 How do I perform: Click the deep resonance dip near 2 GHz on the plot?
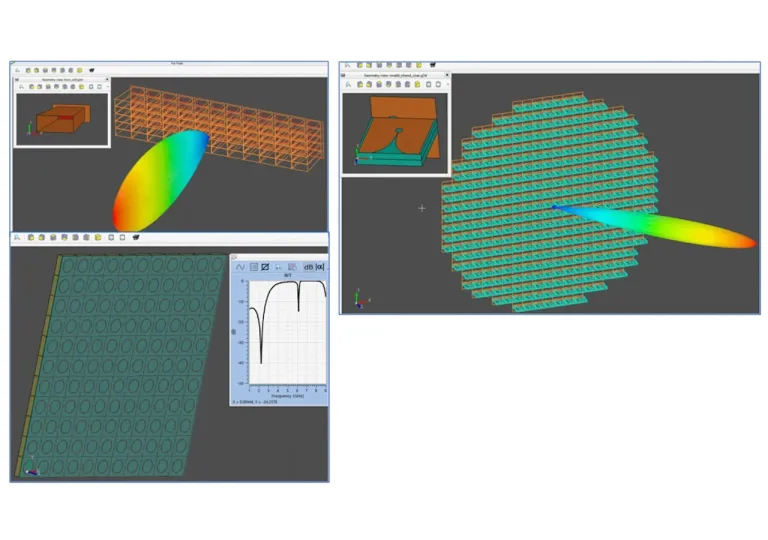coord(261,362)
